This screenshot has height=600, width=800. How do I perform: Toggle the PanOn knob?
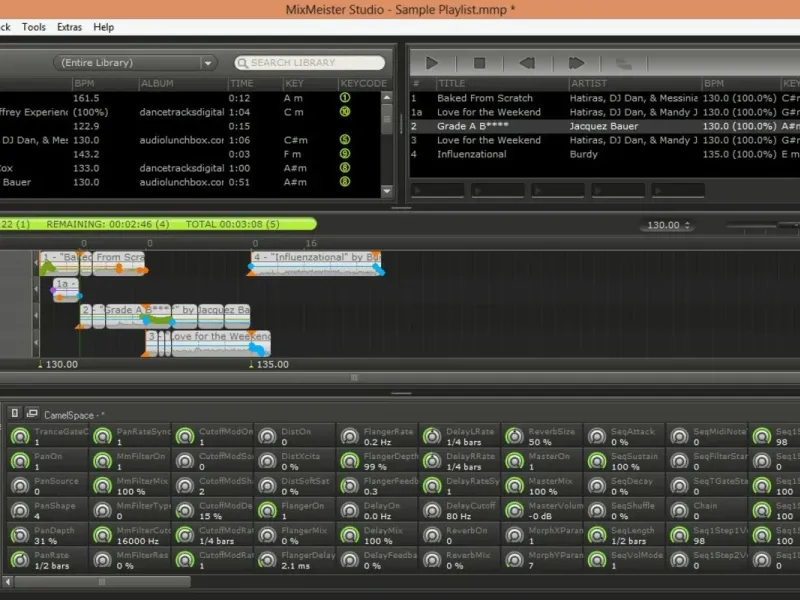(19, 461)
